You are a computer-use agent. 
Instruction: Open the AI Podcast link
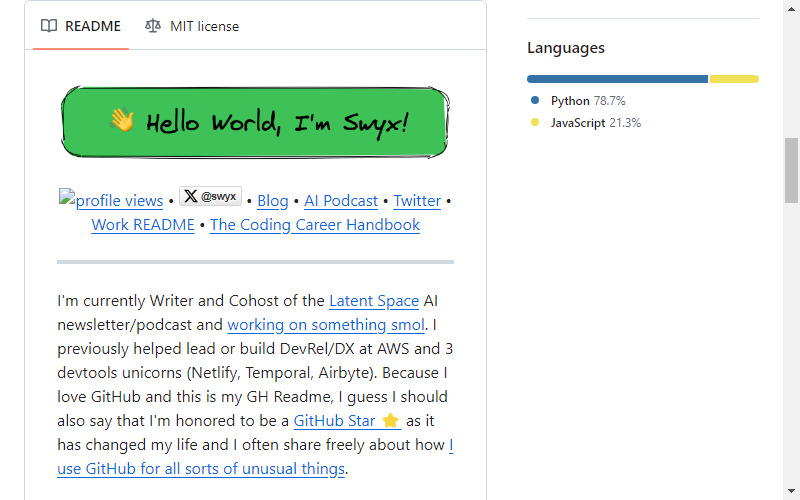[x=341, y=201]
